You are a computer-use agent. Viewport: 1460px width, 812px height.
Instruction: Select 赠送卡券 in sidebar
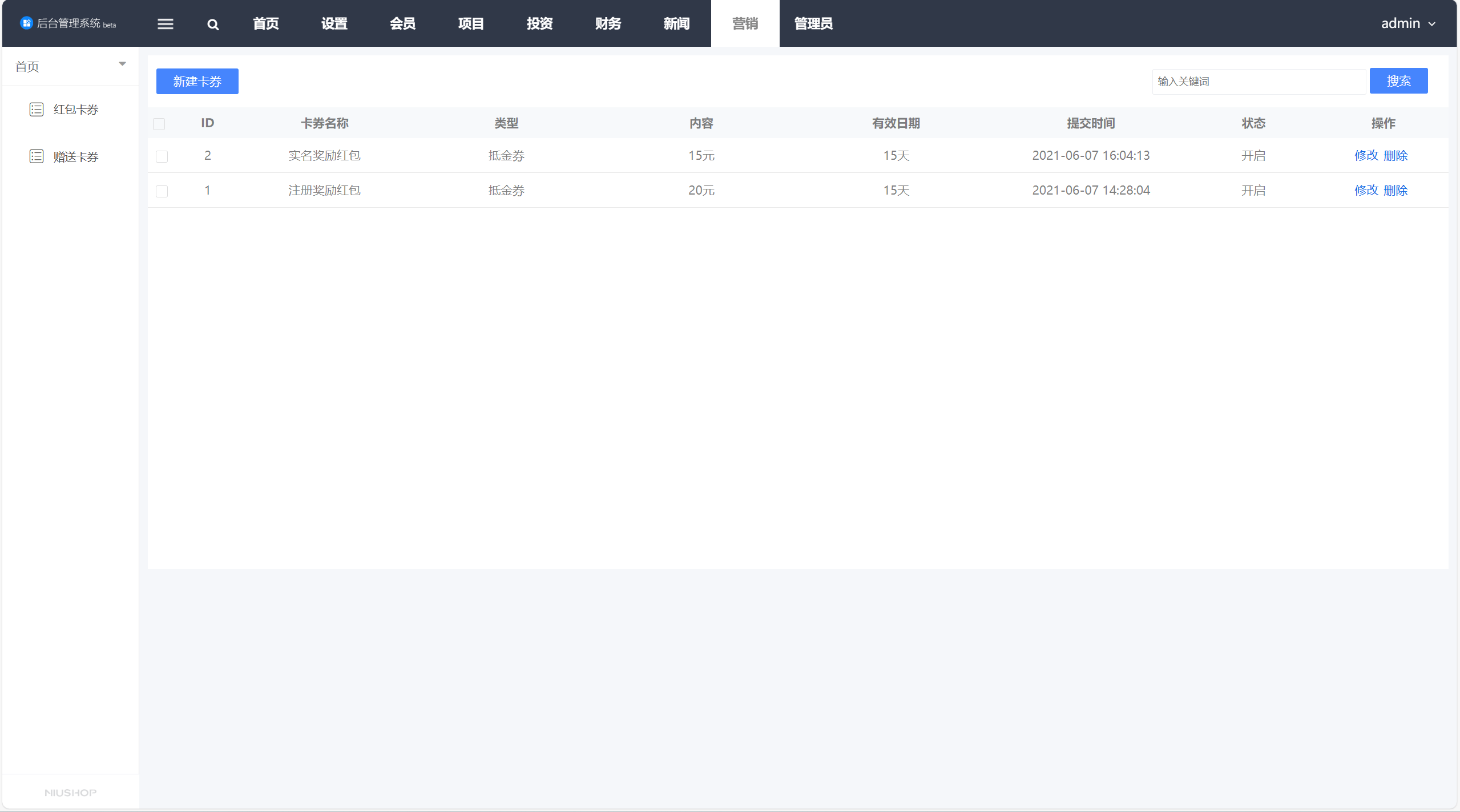[x=76, y=157]
